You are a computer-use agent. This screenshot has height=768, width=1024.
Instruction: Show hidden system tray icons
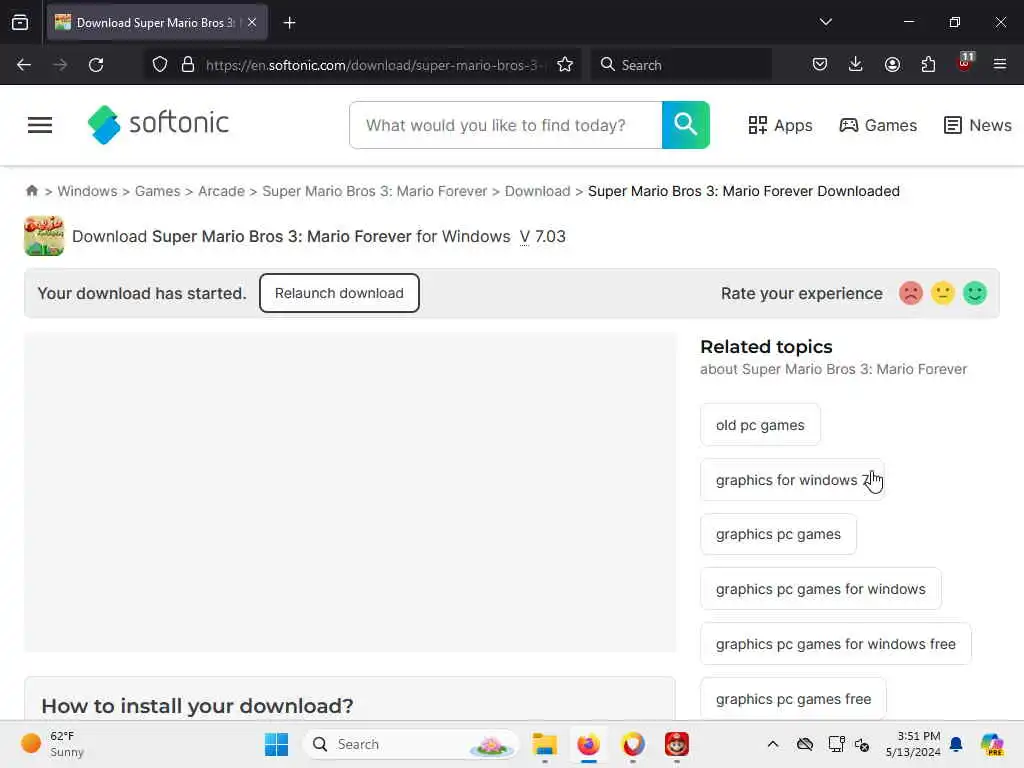tap(773, 744)
